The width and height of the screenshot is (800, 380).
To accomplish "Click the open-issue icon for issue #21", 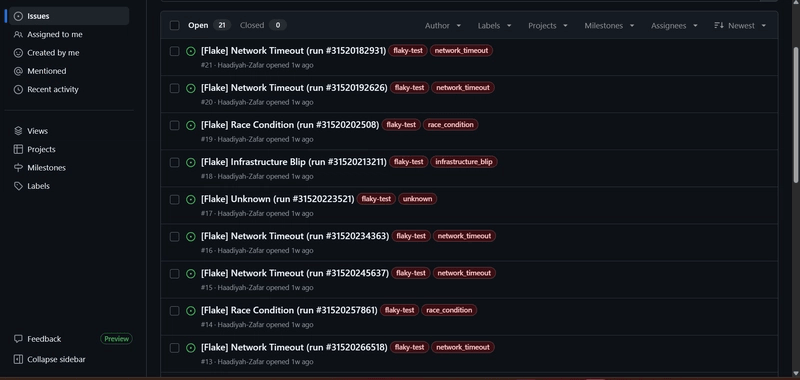I will [x=191, y=51].
